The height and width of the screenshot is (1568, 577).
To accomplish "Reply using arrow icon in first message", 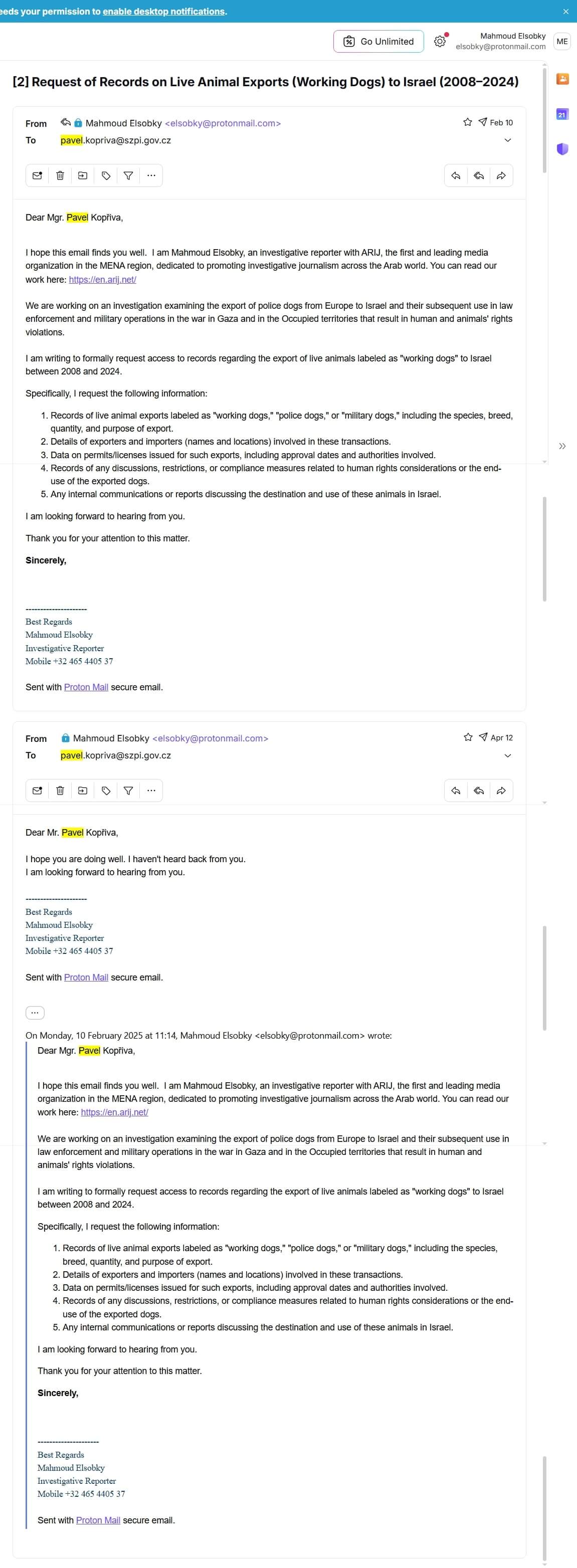I will click(x=456, y=175).
